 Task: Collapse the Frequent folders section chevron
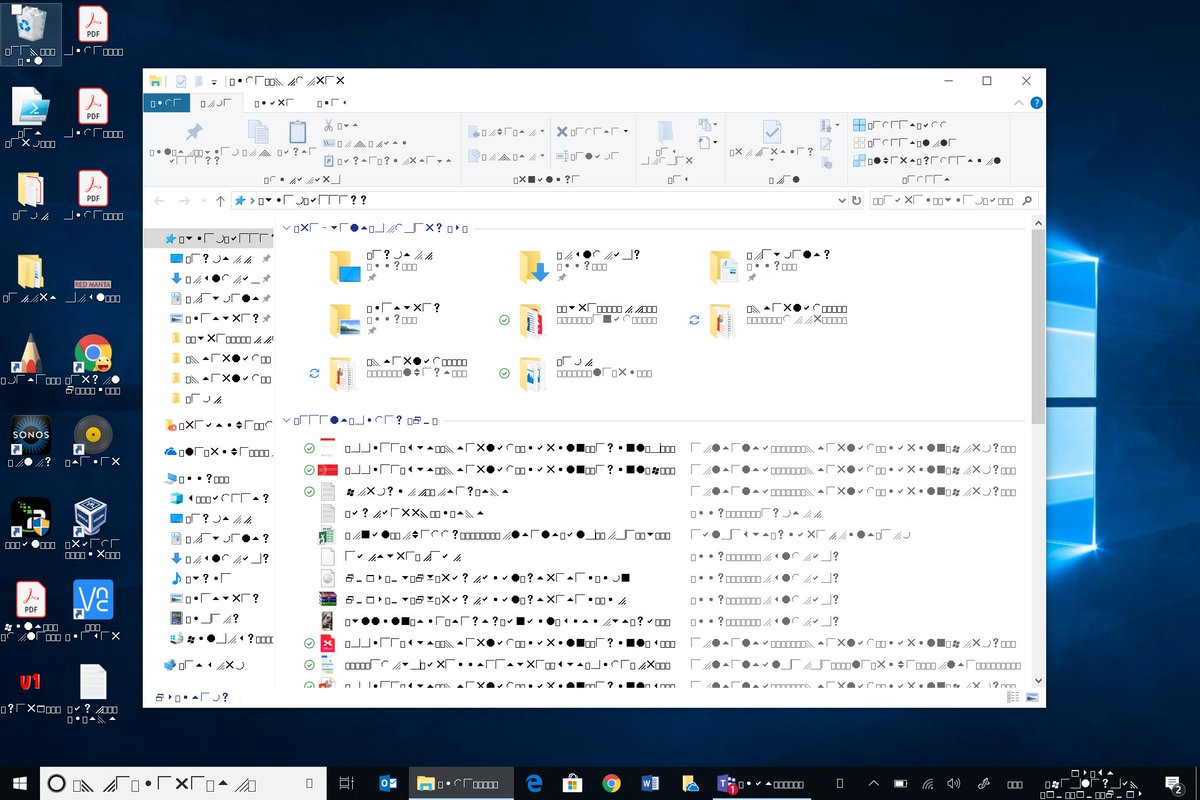tap(287, 228)
